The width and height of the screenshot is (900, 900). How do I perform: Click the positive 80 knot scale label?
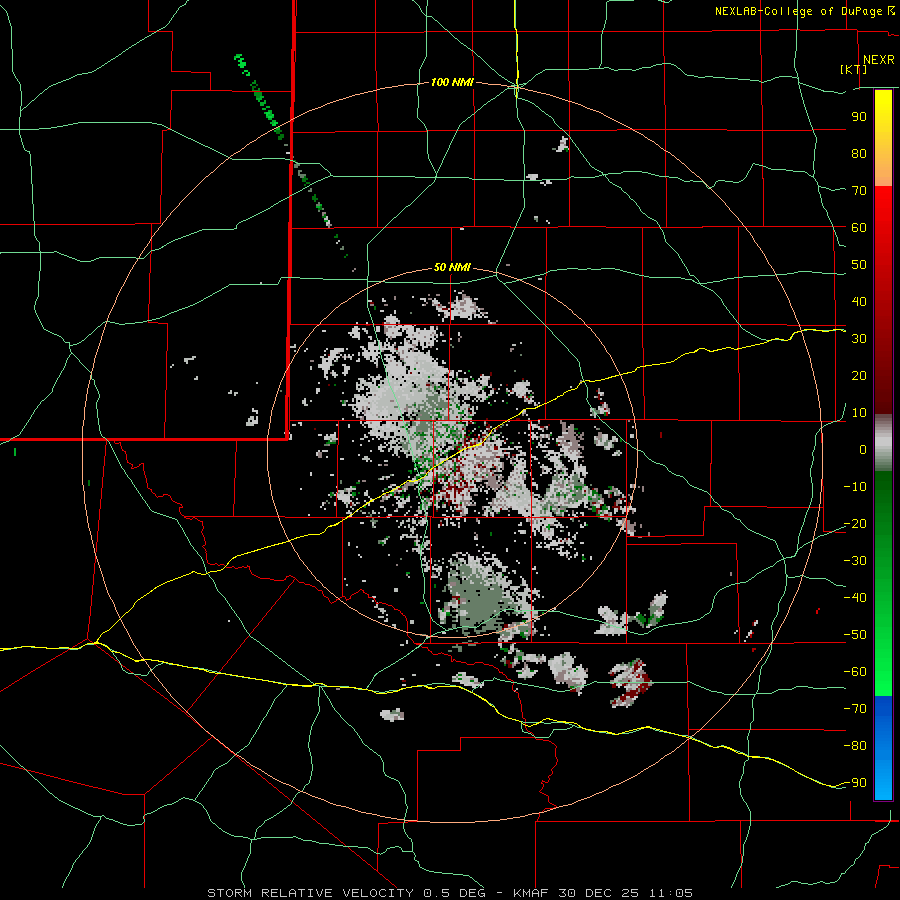pyautogui.click(x=859, y=153)
